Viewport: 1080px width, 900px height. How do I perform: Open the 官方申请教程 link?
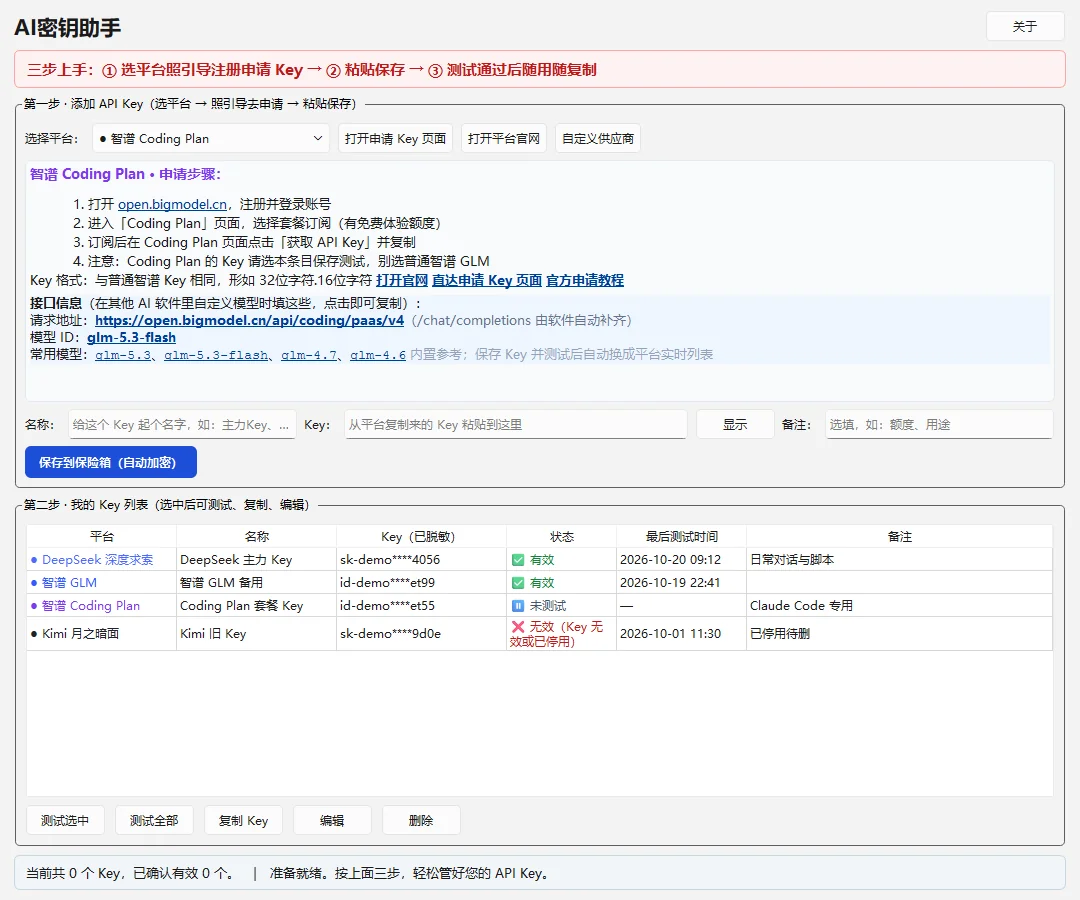[585, 280]
